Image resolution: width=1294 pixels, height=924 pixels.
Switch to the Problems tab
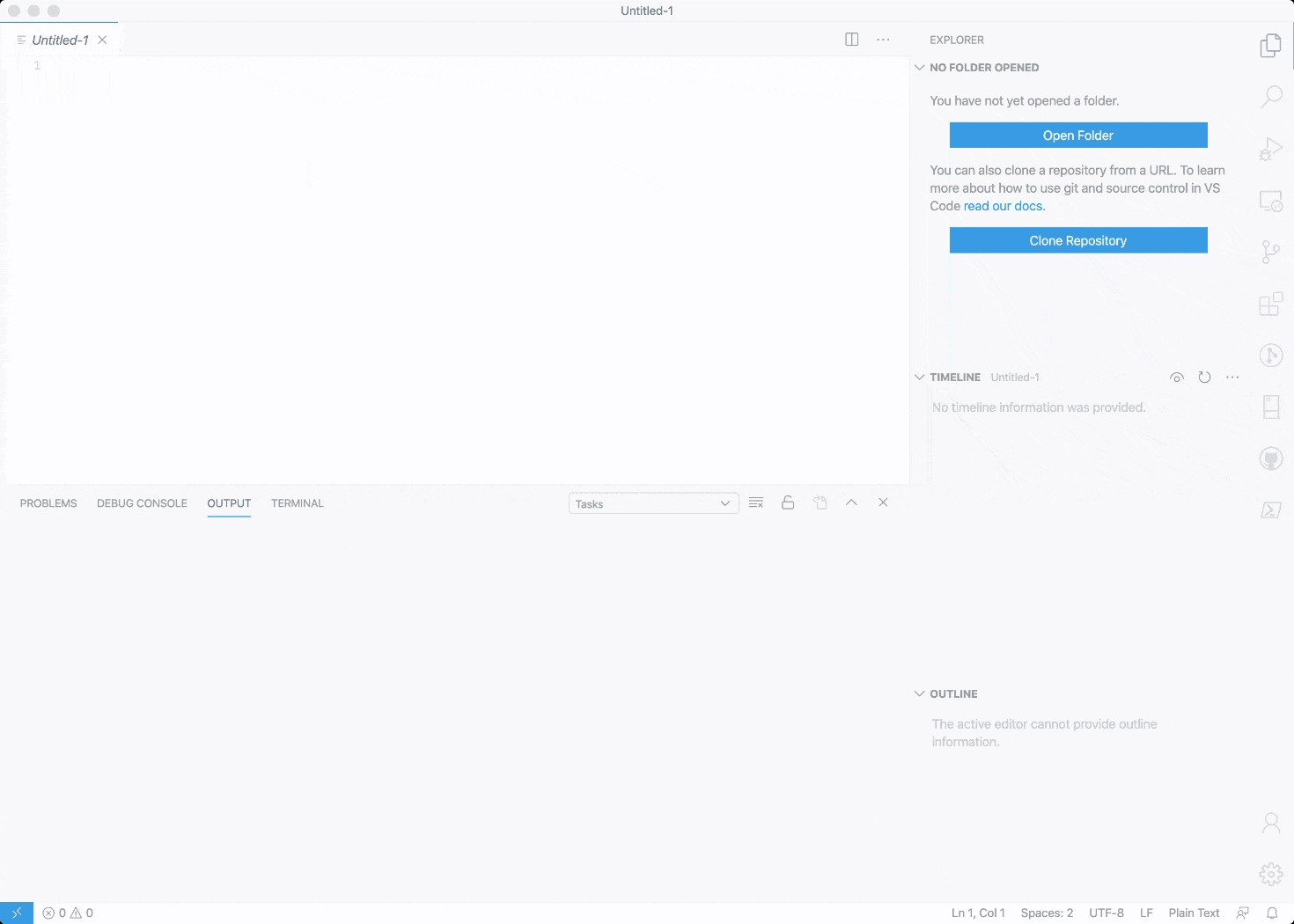point(48,503)
